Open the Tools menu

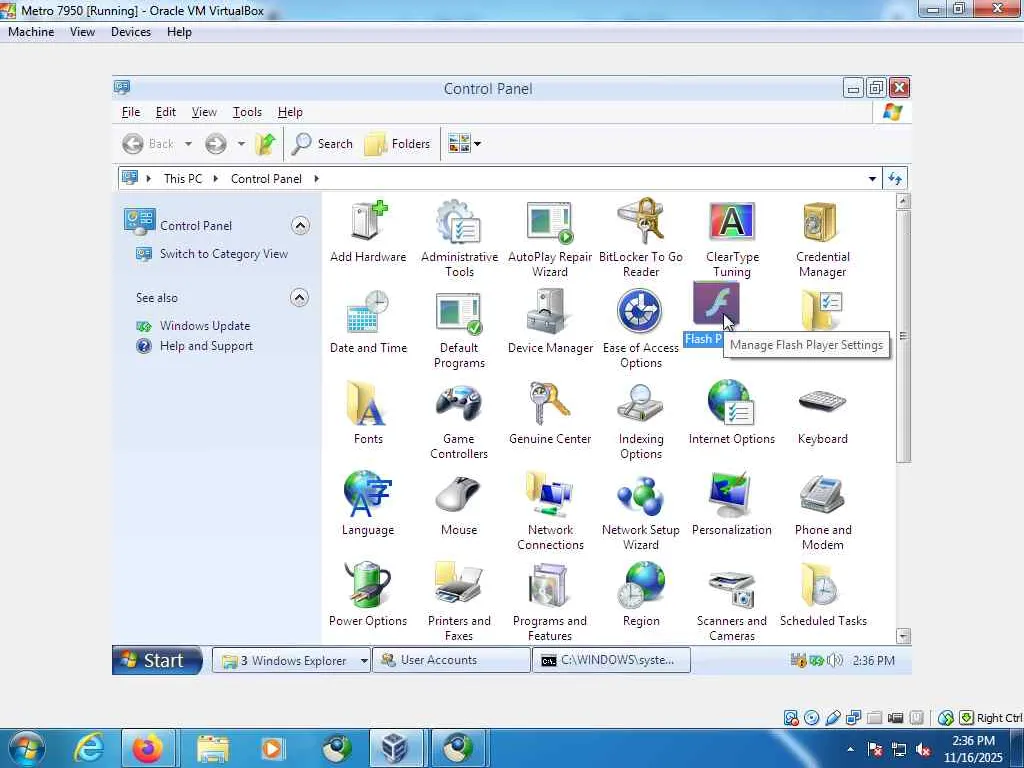coord(247,112)
